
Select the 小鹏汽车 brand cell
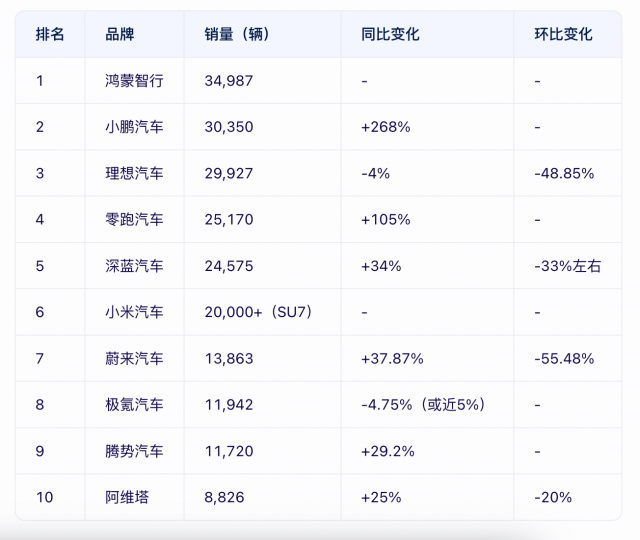(x=134, y=127)
